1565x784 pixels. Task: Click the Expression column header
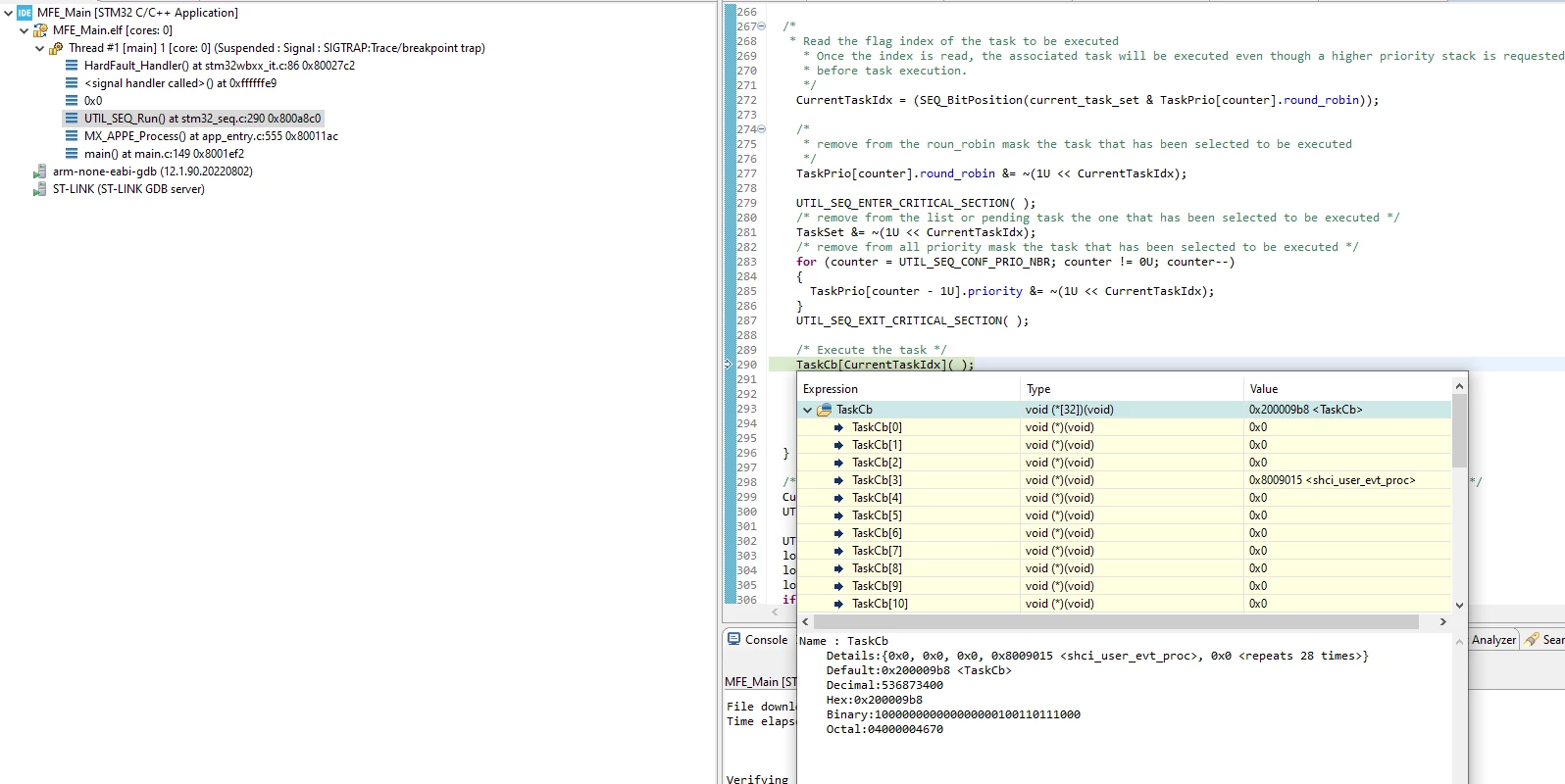click(909, 389)
